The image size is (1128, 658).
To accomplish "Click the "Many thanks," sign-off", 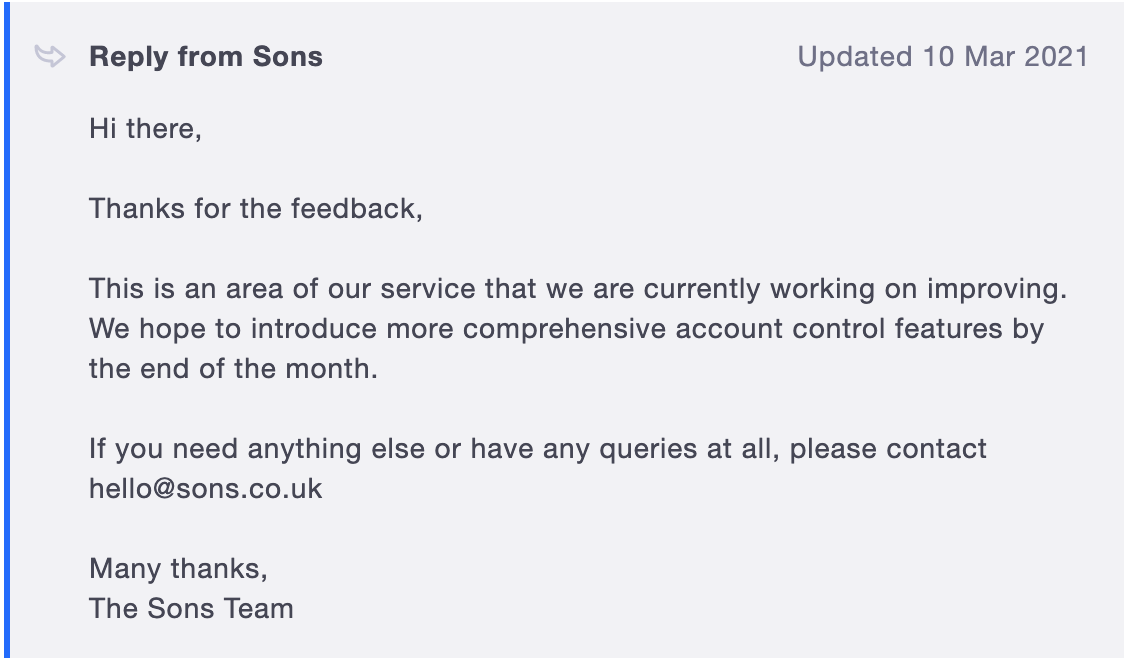I will [179, 569].
